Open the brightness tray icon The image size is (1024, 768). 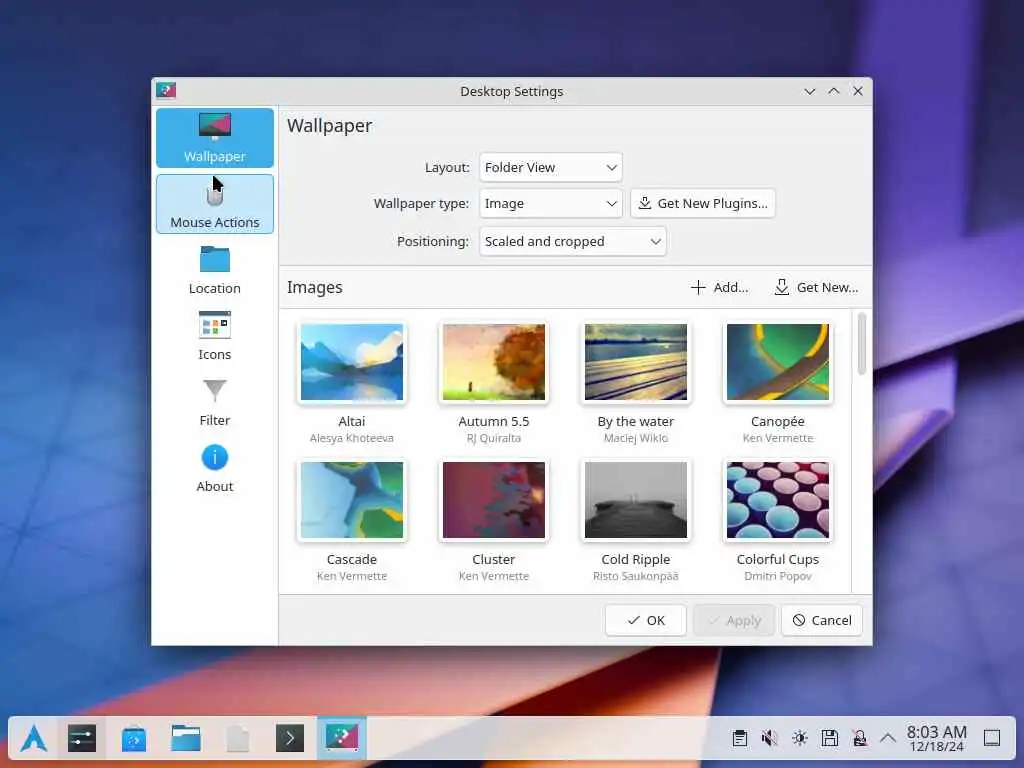pyautogui.click(x=799, y=739)
